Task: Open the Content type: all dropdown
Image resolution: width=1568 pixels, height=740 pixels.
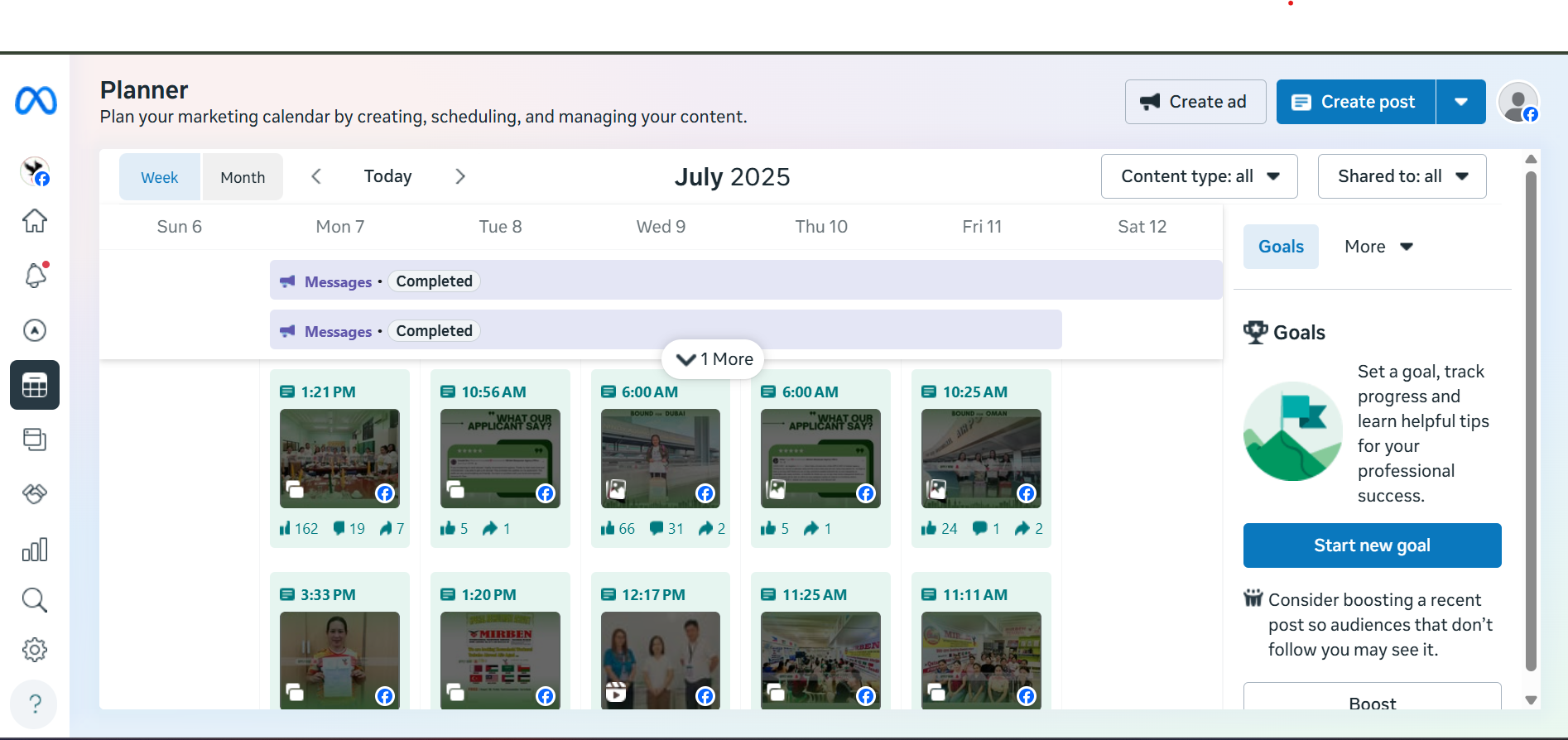Action: click(x=1199, y=176)
